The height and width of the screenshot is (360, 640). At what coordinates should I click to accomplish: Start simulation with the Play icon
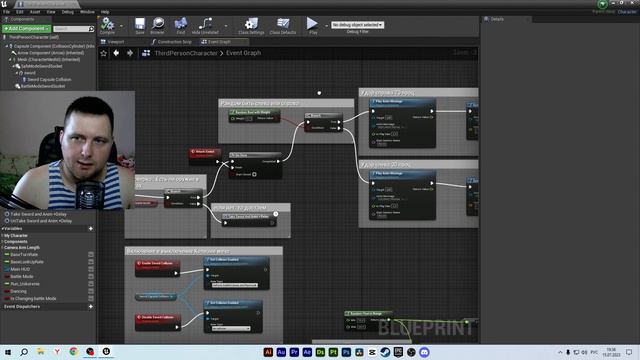point(312,23)
